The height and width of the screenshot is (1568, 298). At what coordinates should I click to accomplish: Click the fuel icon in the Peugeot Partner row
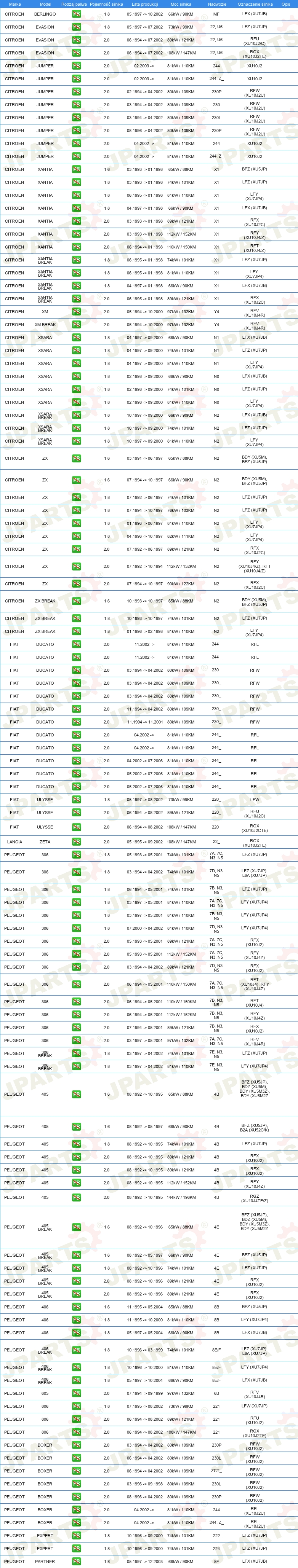(76, 1561)
